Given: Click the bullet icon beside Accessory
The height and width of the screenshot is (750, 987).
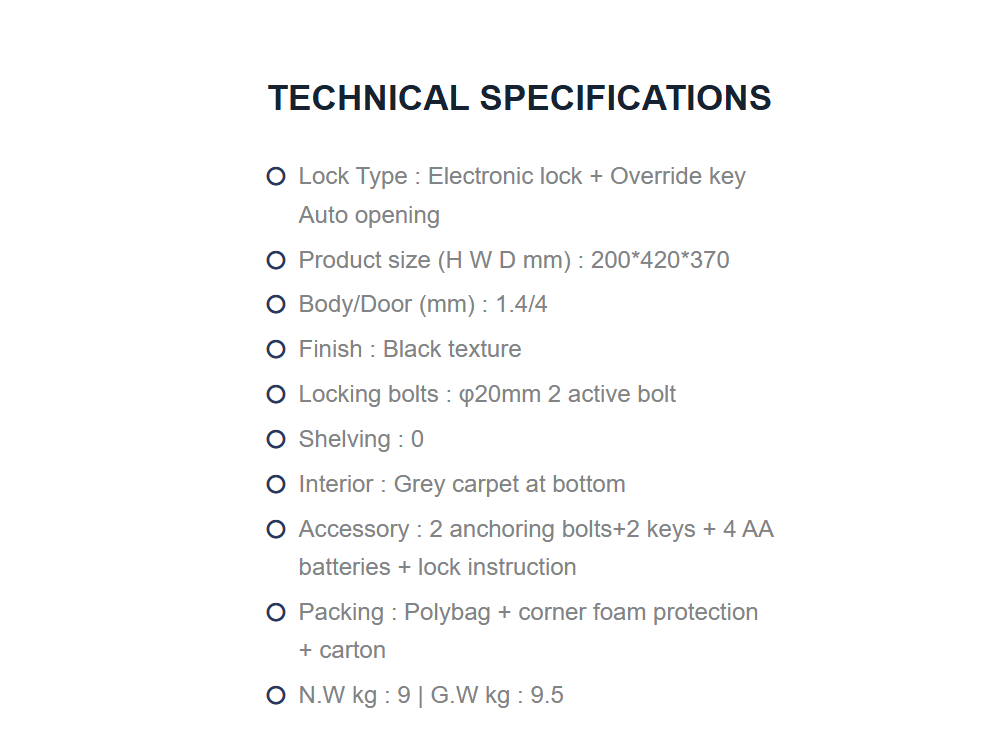Looking at the screenshot, I should (276, 530).
